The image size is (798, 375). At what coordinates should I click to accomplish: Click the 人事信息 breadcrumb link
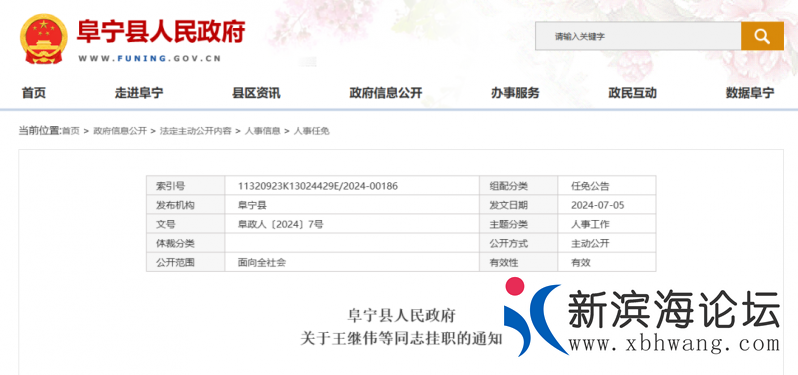click(263, 131)
